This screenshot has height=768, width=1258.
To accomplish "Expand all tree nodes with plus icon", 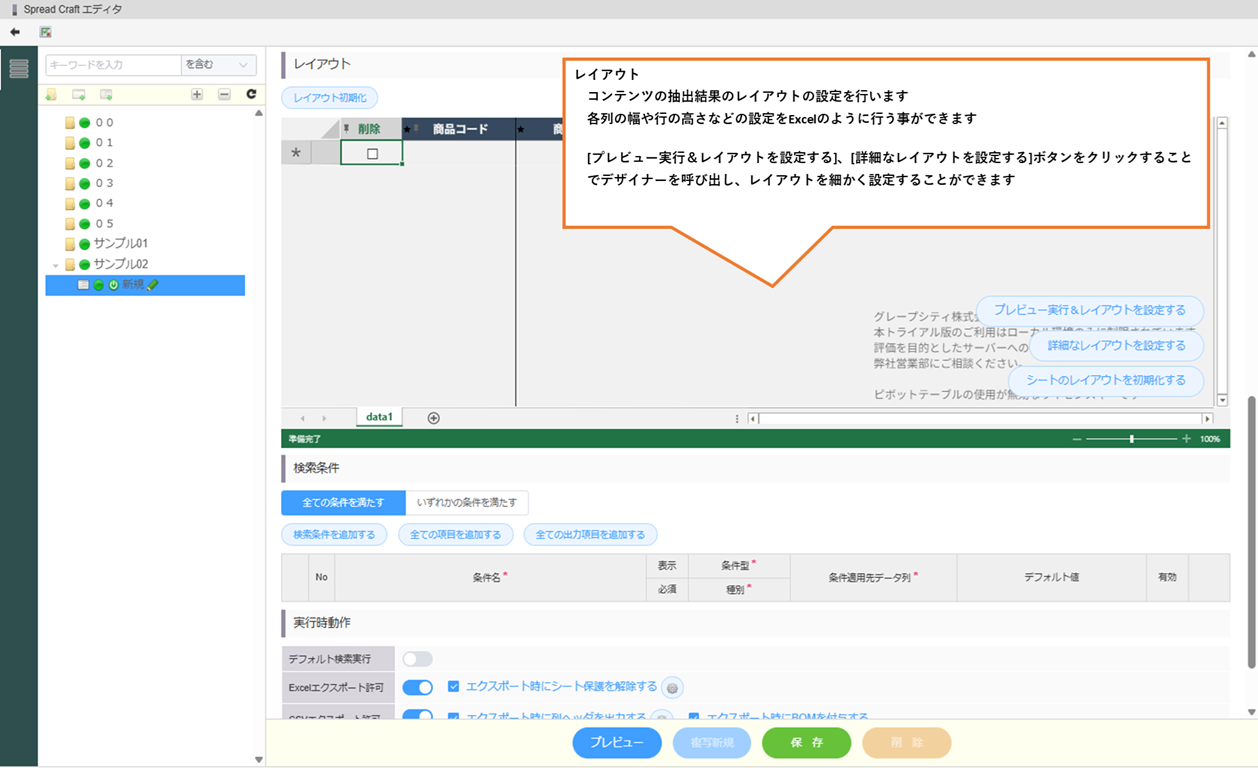I will 197,94.
